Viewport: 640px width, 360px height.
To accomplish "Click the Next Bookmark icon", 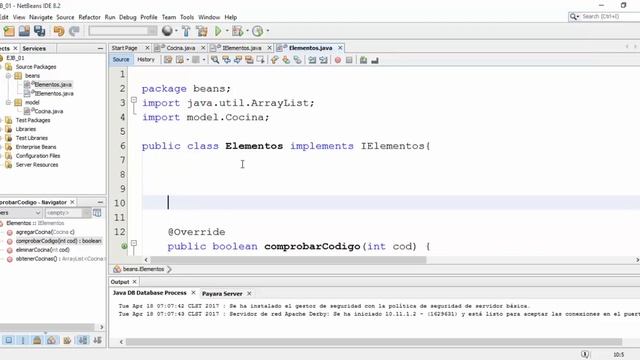I will (x=286, y=60).
